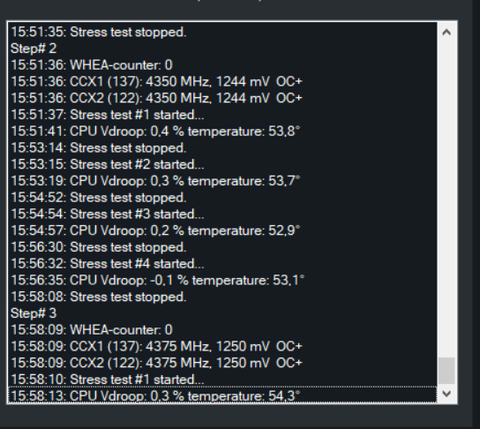Select the 15:51:35 stress test stopped line

tap(222, 32)
